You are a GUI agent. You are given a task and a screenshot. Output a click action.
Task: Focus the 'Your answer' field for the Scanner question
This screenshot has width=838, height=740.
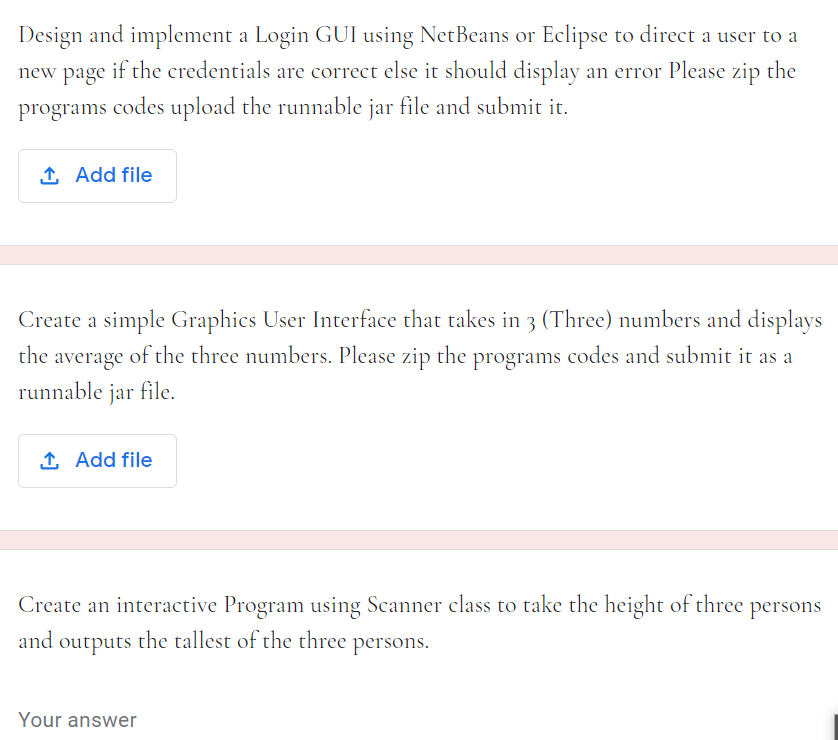(x=77, y=719)
